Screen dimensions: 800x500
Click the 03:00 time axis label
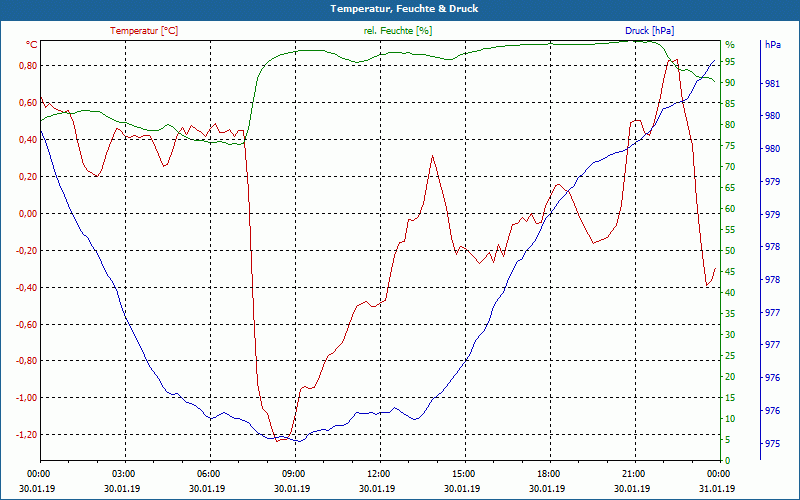point(123,473)
